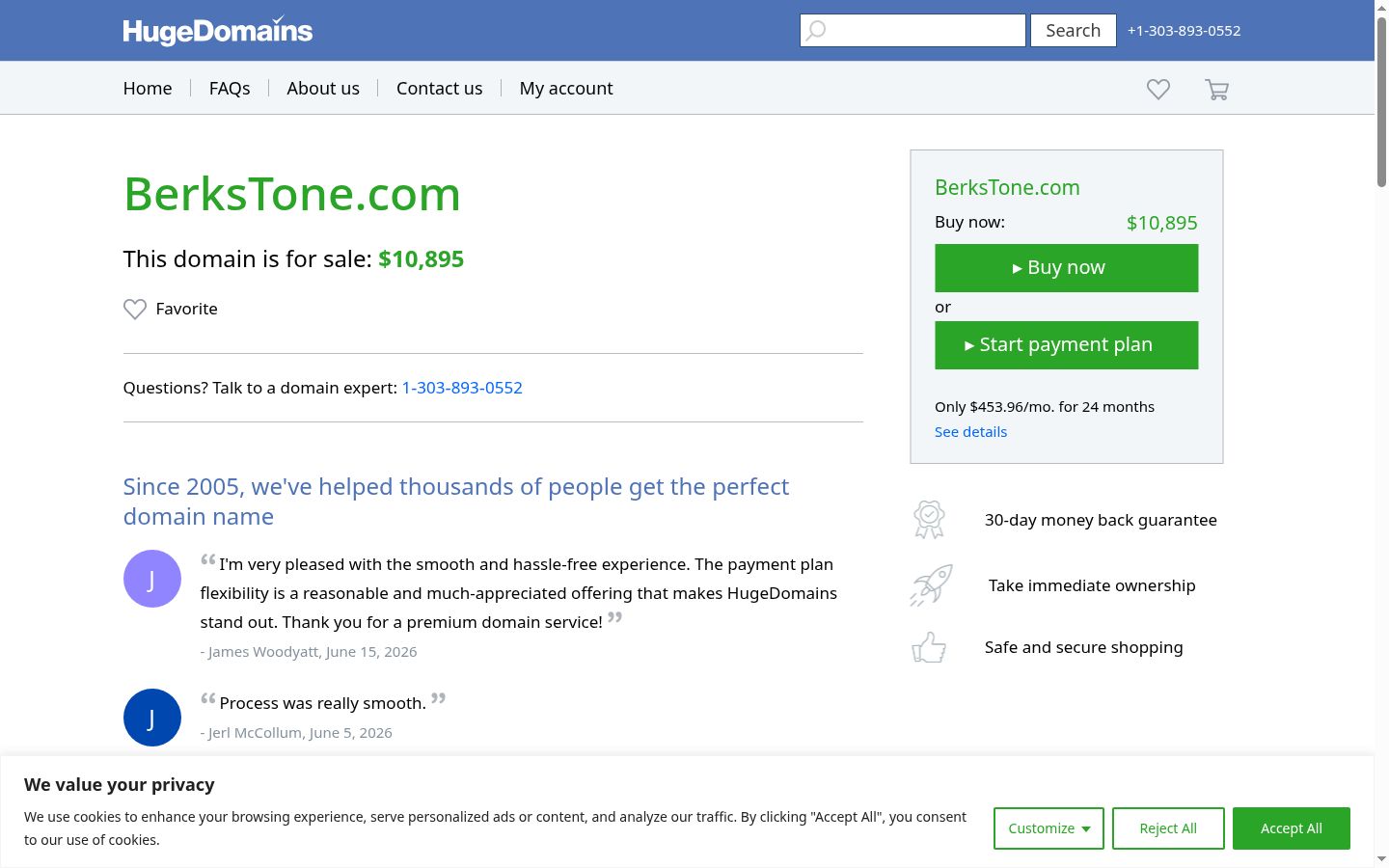Open the shopping cart icon
This screenshot has width=1389, height=868.
pyautogui.click(x=1216, y=90)
